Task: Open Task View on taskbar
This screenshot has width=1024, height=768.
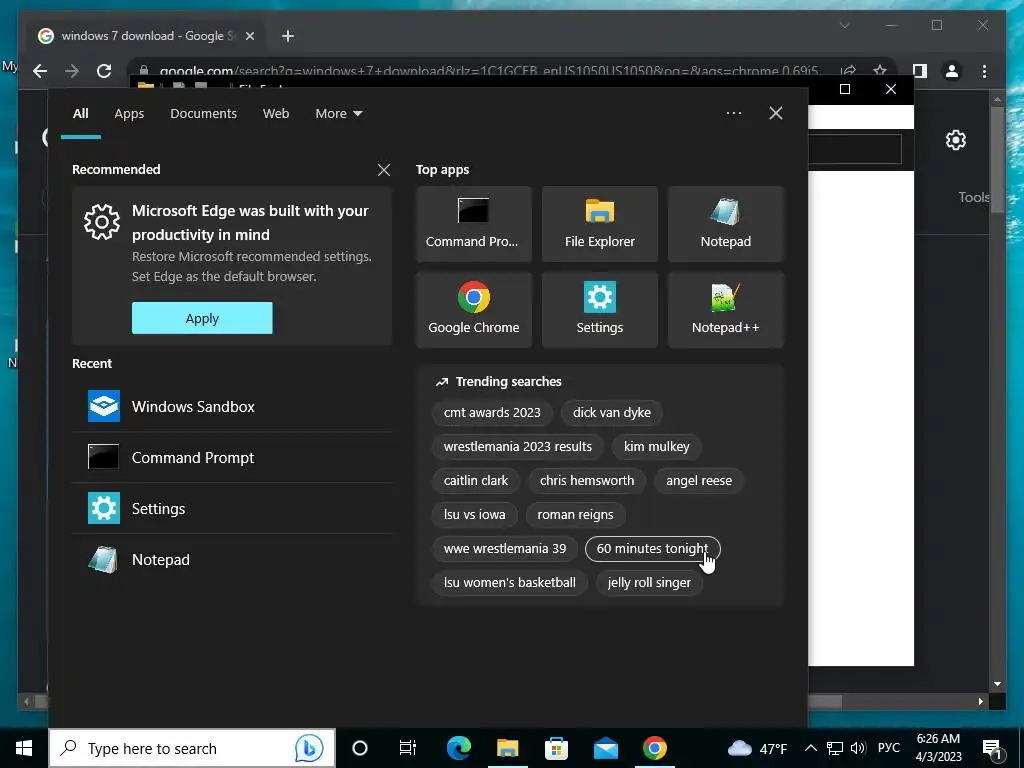Action: point(408,748)
